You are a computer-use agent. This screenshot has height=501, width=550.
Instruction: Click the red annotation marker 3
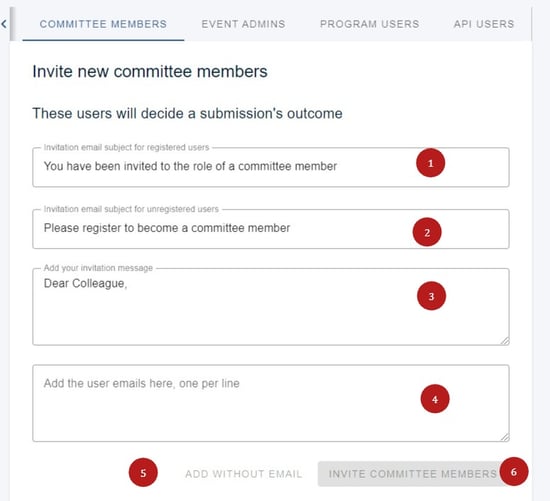431,296
